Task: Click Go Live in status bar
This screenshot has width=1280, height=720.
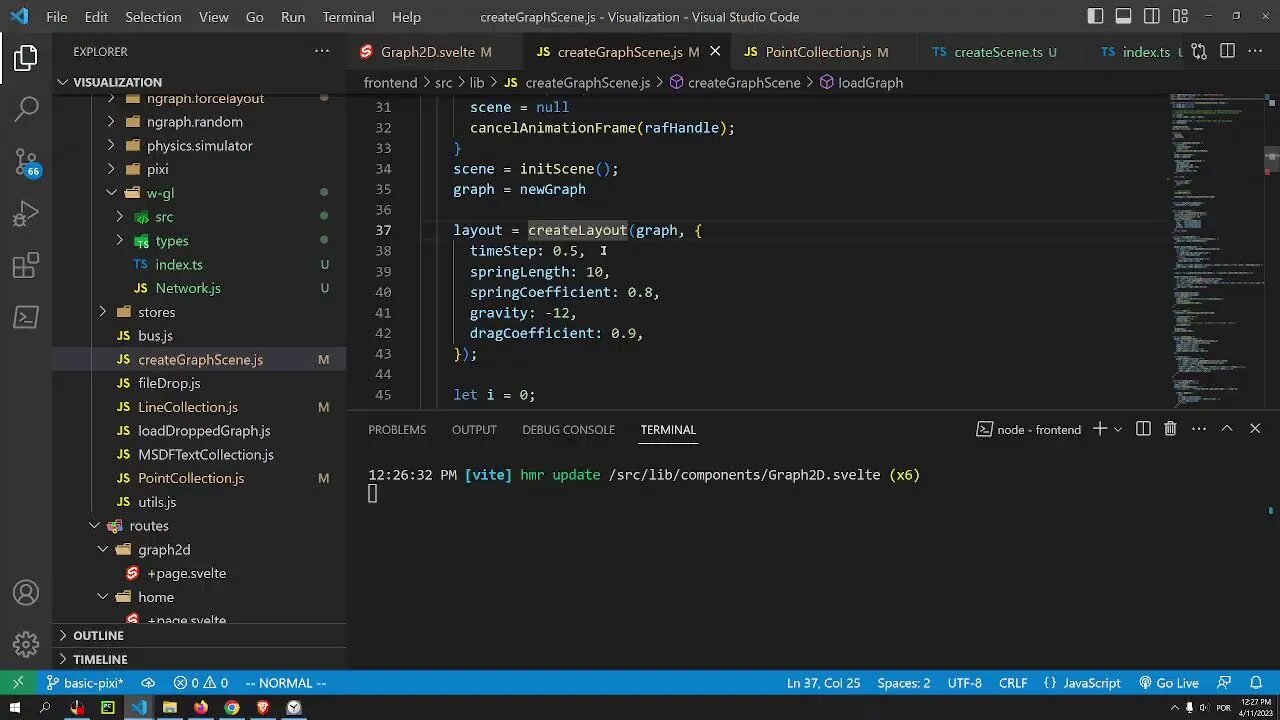Action: click(1169, 683)
